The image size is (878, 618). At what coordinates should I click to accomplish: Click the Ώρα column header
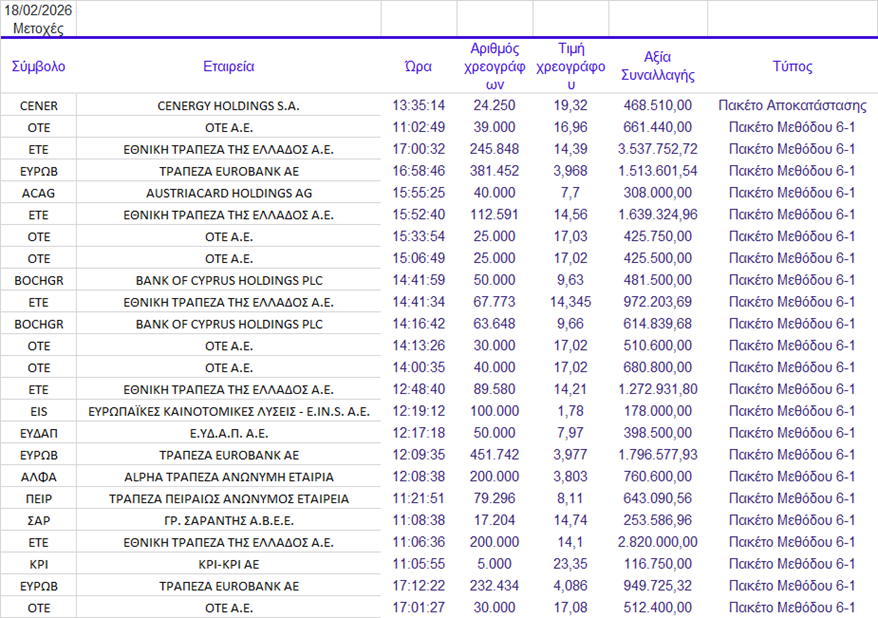coord(418,67)
